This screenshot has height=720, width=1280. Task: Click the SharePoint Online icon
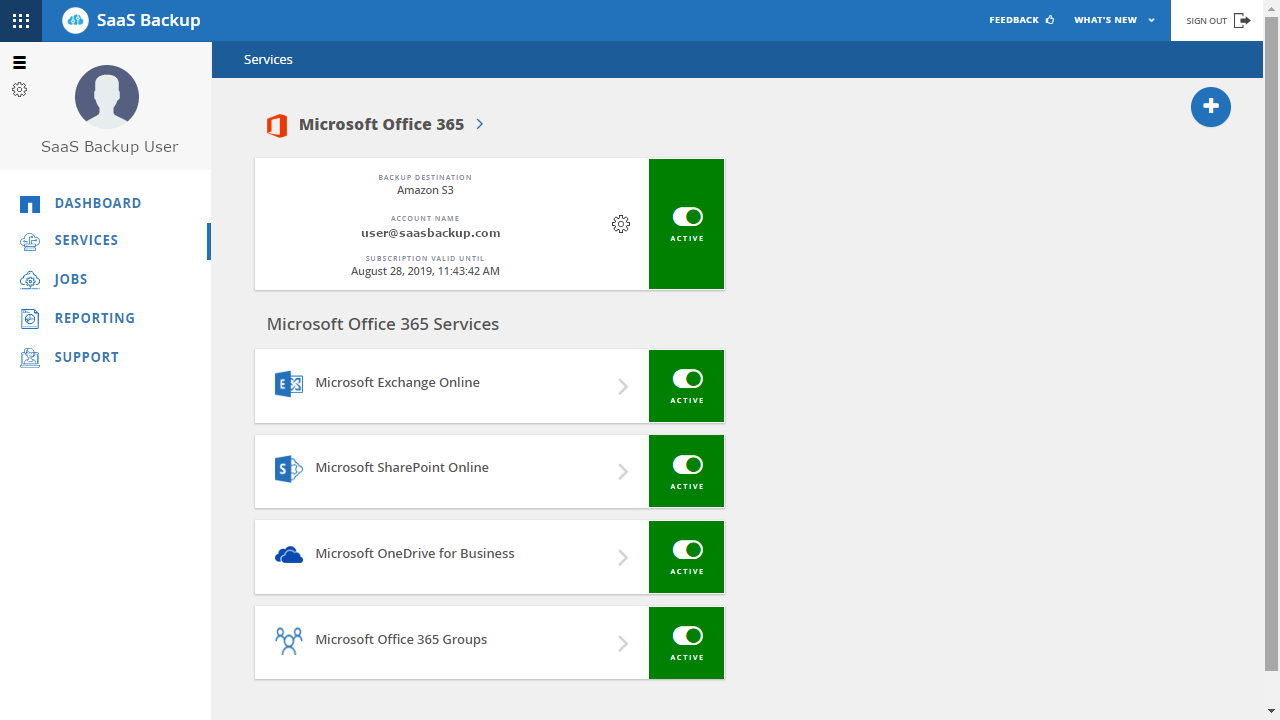click(289, 469)
